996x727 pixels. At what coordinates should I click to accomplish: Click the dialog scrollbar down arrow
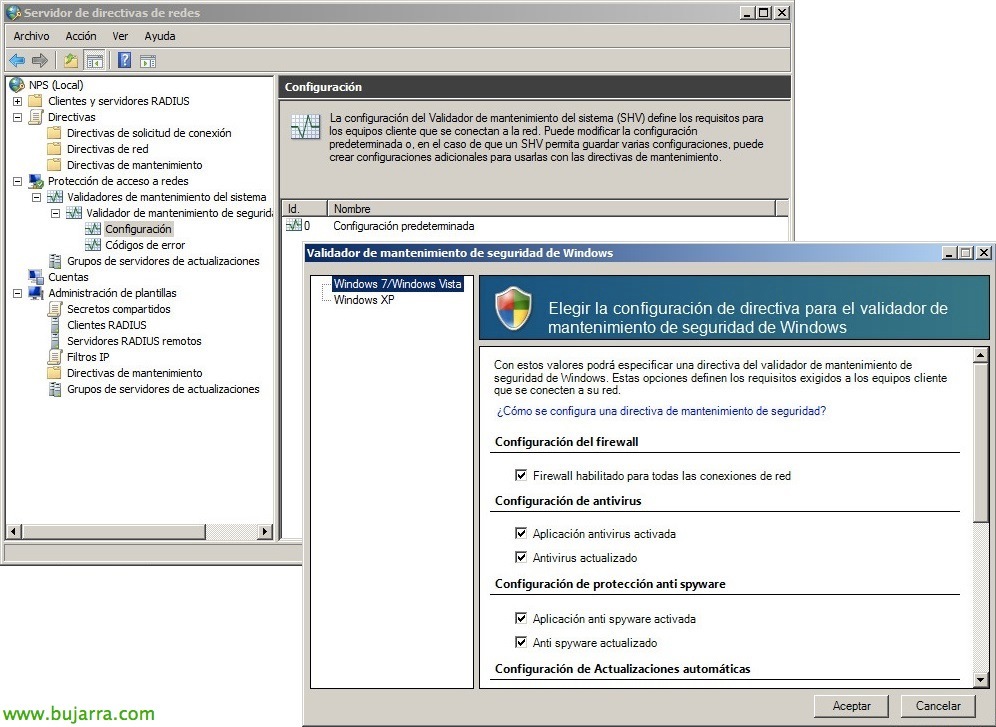point(980,680)
